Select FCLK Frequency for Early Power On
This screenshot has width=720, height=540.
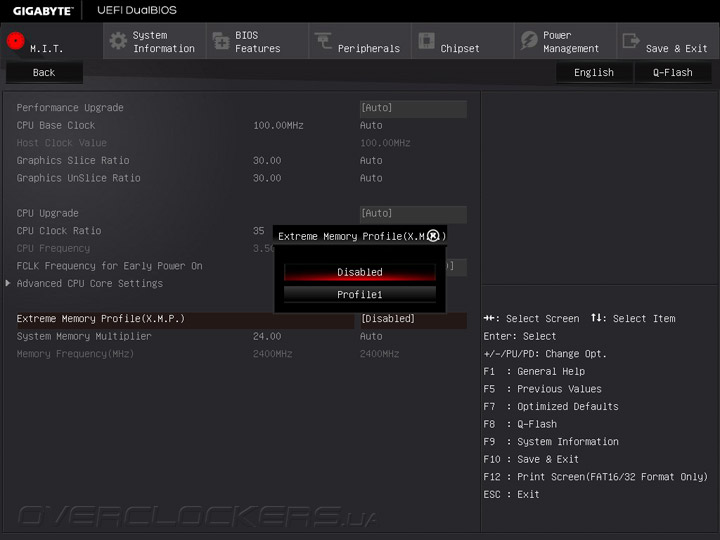(x=109, y=266)
